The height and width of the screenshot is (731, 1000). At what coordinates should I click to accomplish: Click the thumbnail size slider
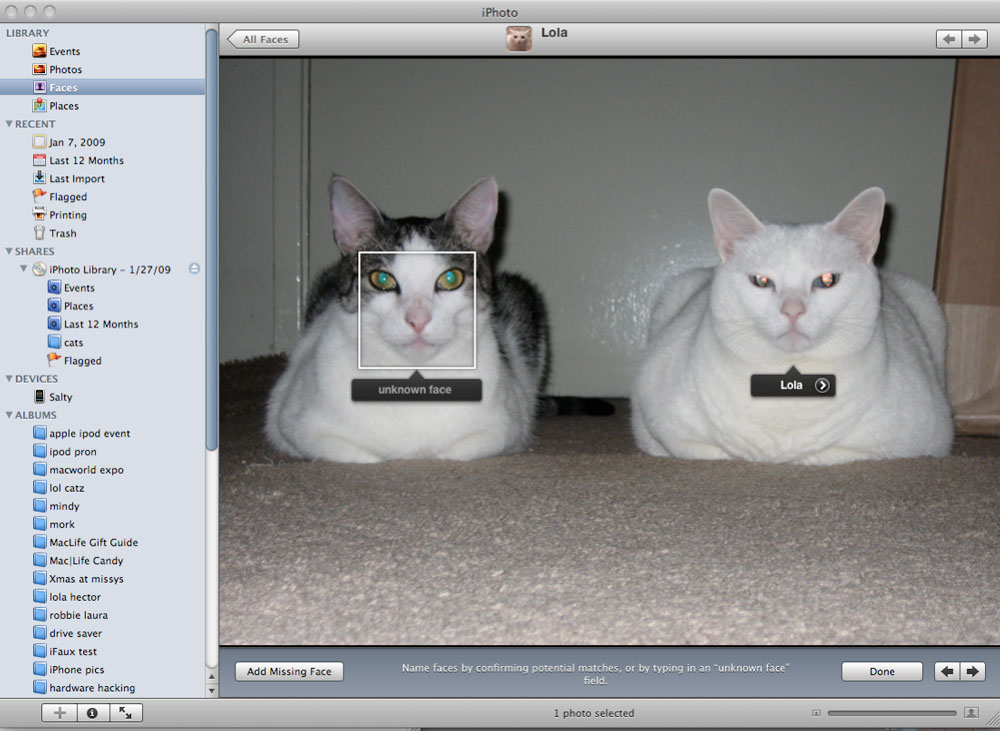[x=890, y=713]
